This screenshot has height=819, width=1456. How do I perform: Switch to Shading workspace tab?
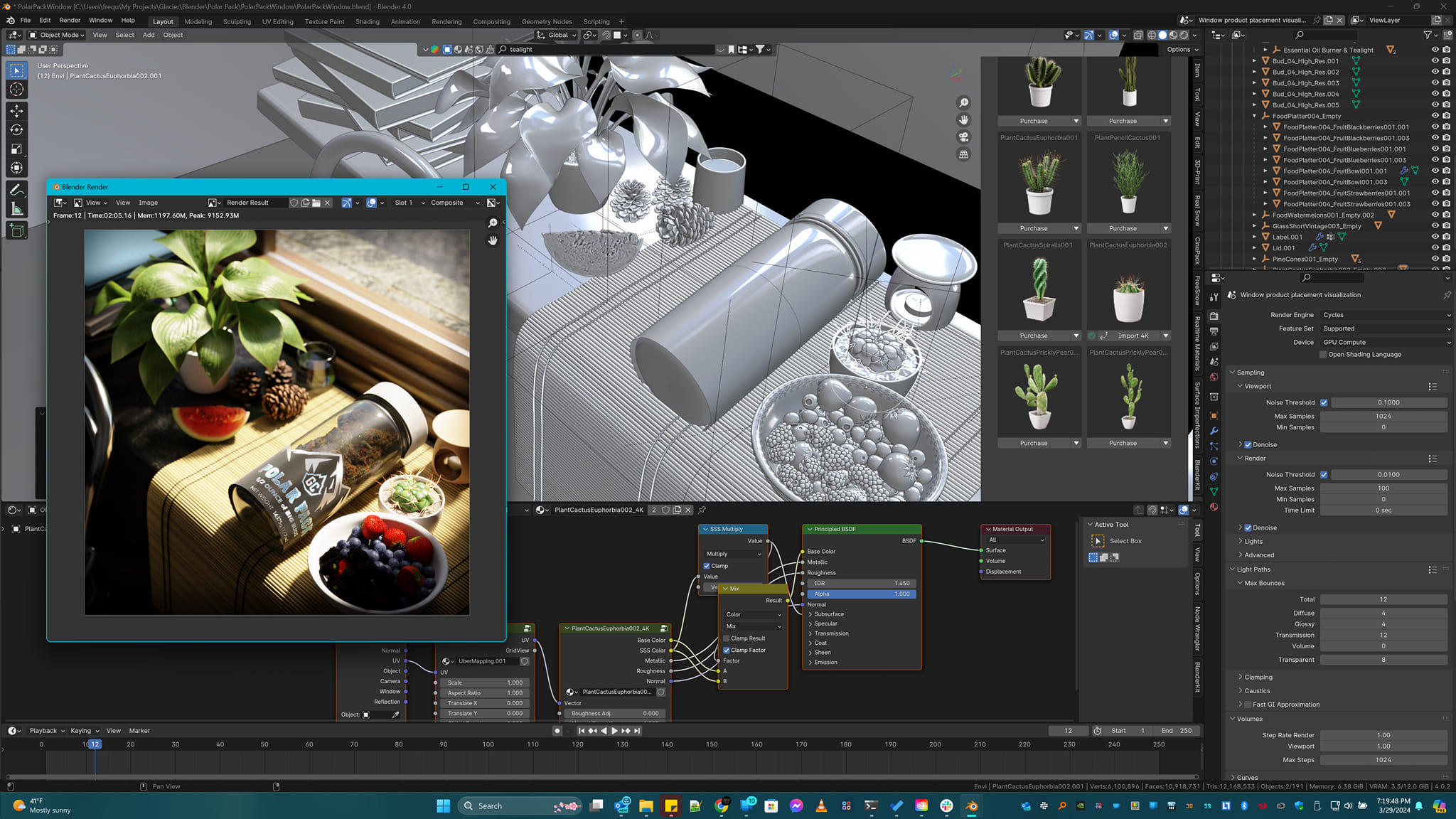[368, 21]
